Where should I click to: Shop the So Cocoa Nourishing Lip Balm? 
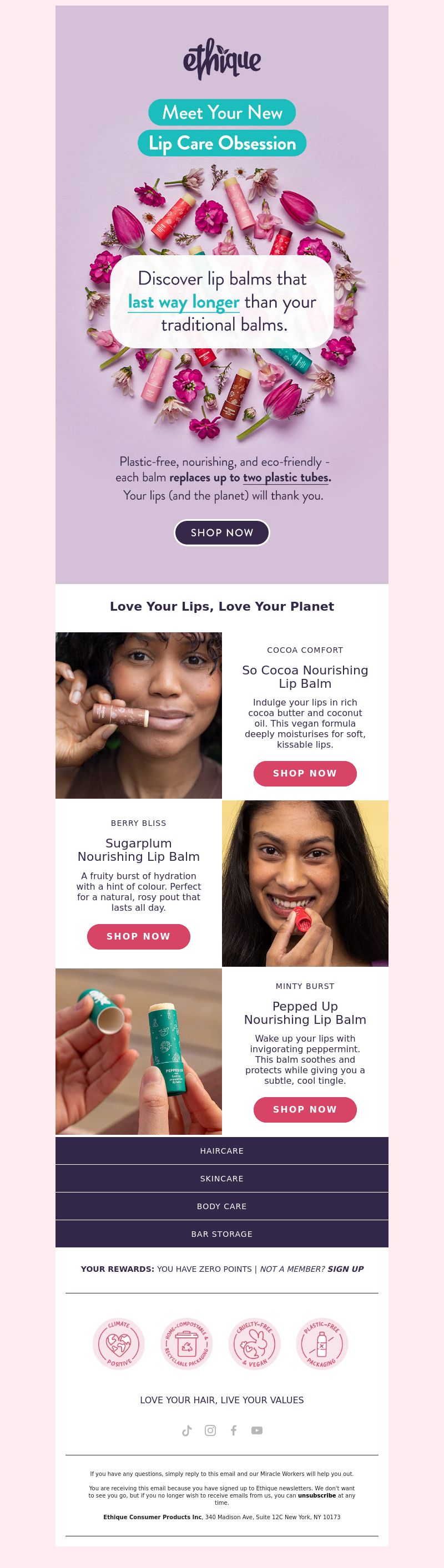point(305,773)
